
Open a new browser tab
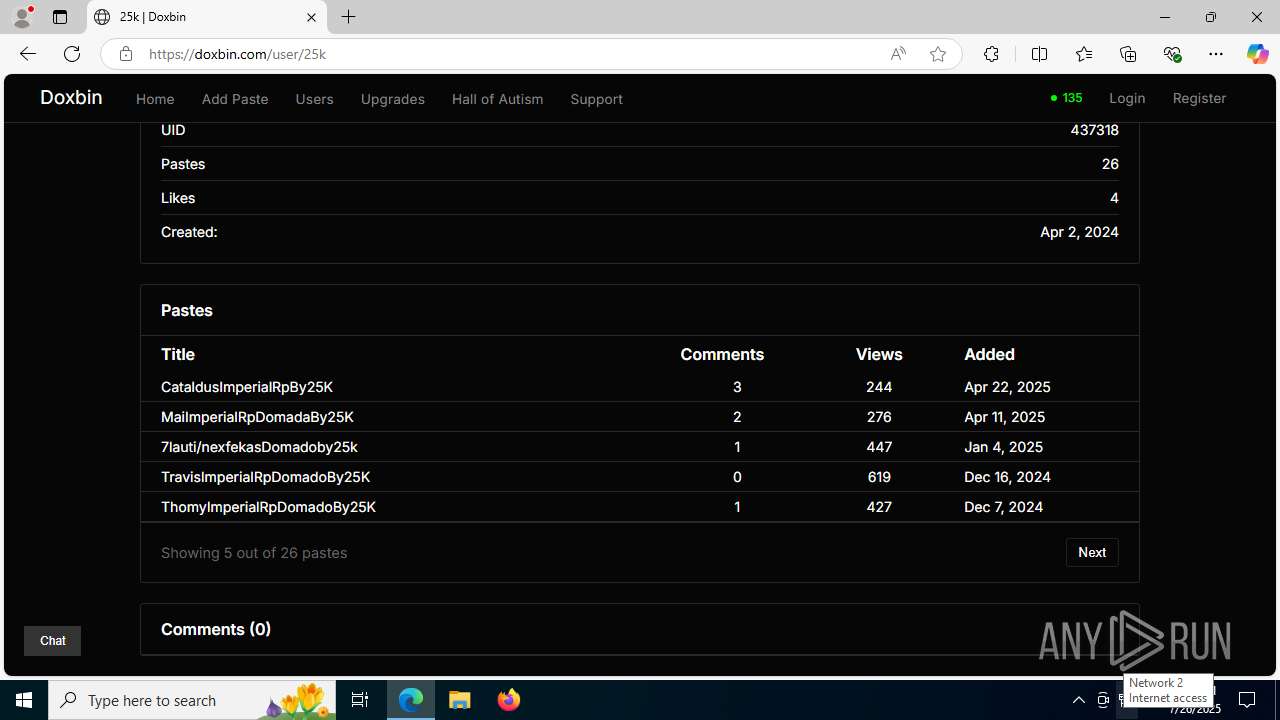point(348,17)
